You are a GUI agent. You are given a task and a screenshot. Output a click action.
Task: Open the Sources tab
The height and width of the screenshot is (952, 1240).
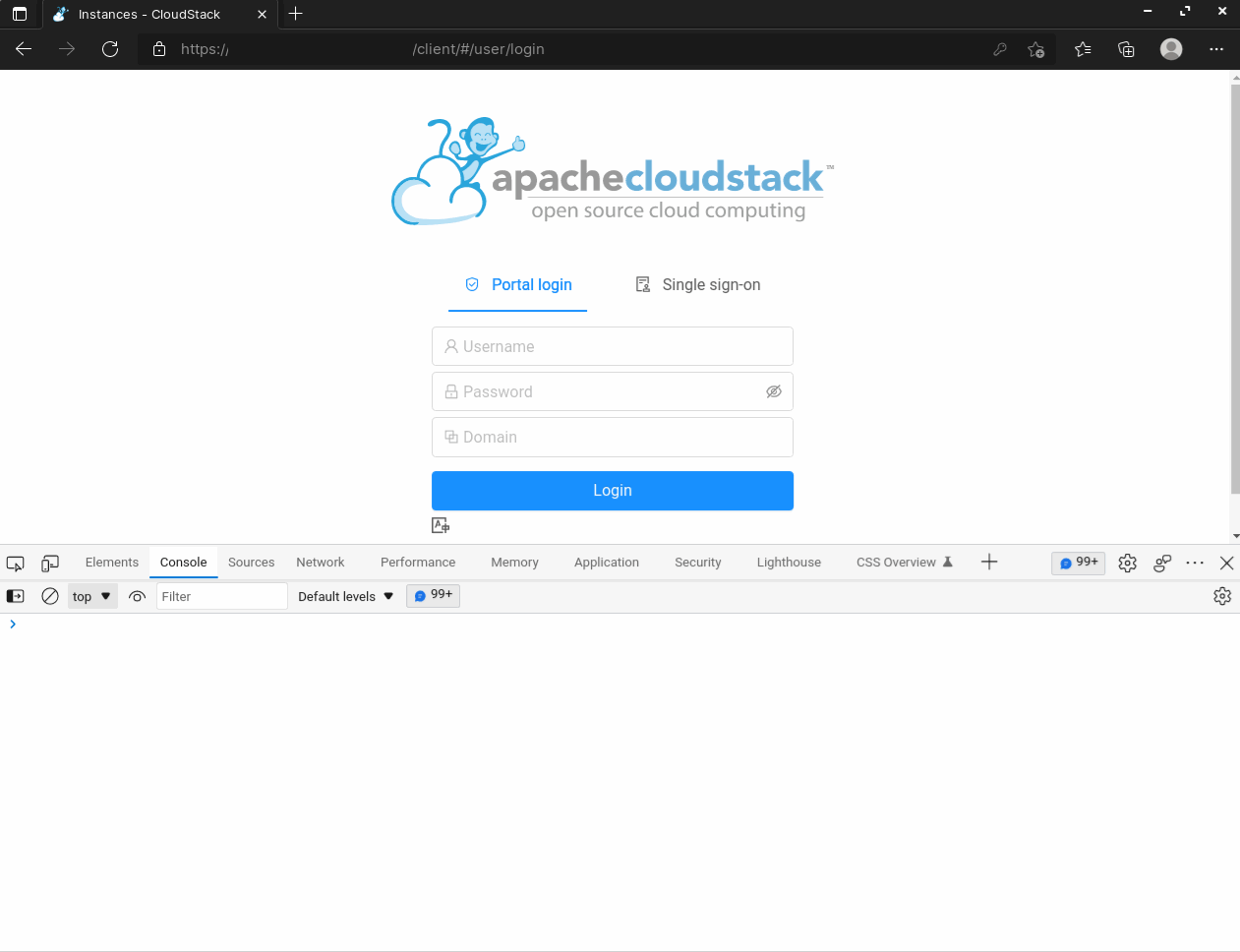coord(252,563)
